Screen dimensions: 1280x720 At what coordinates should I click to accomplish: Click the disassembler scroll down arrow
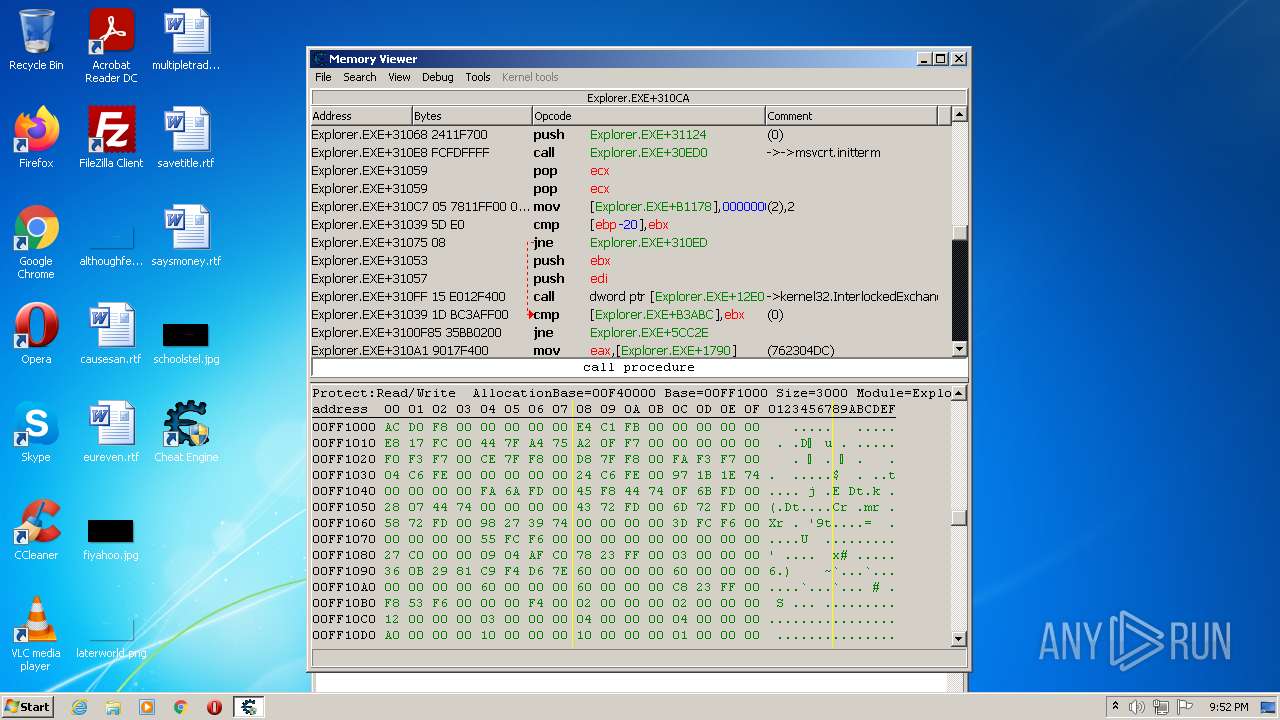pos(959,349)
